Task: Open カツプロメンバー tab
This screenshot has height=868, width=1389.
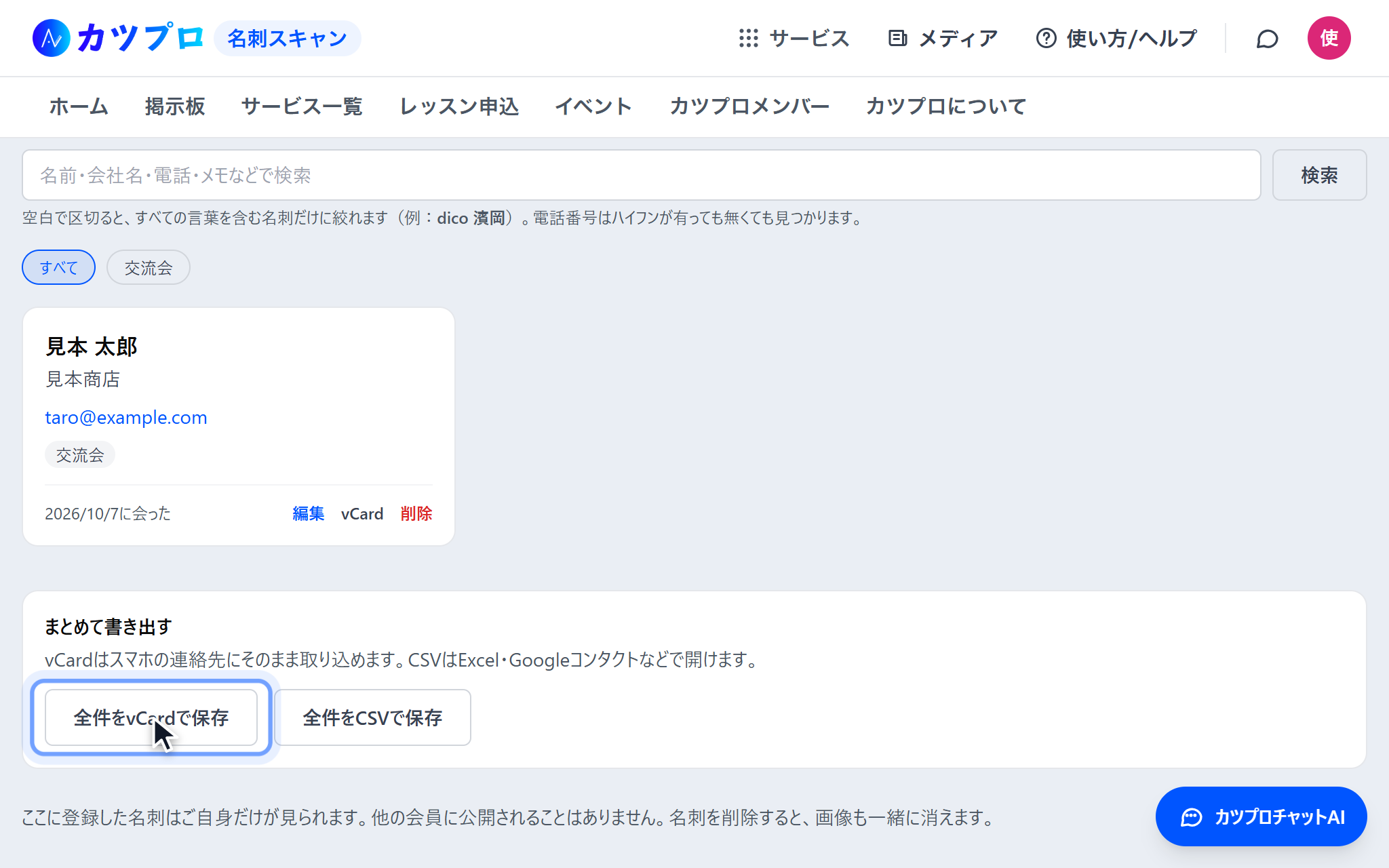Action: click(x=749, y=106)
